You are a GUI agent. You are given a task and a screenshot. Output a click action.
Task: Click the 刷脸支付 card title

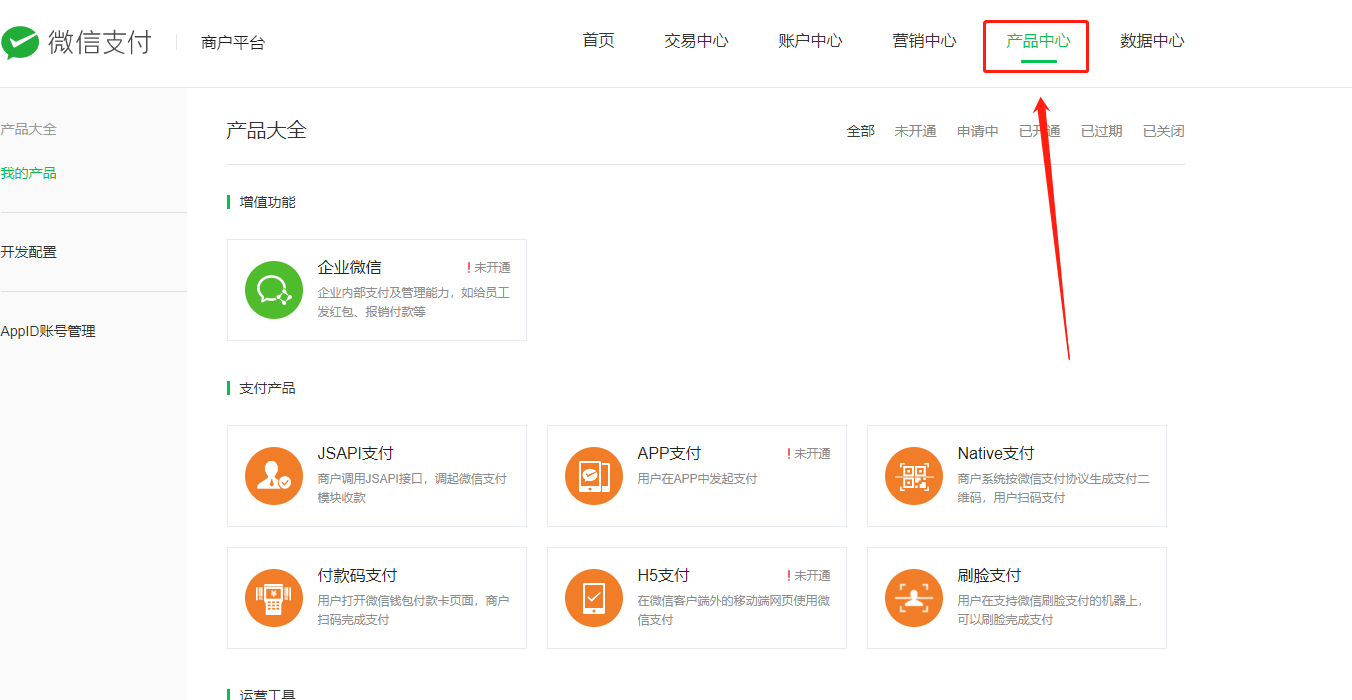989,576
